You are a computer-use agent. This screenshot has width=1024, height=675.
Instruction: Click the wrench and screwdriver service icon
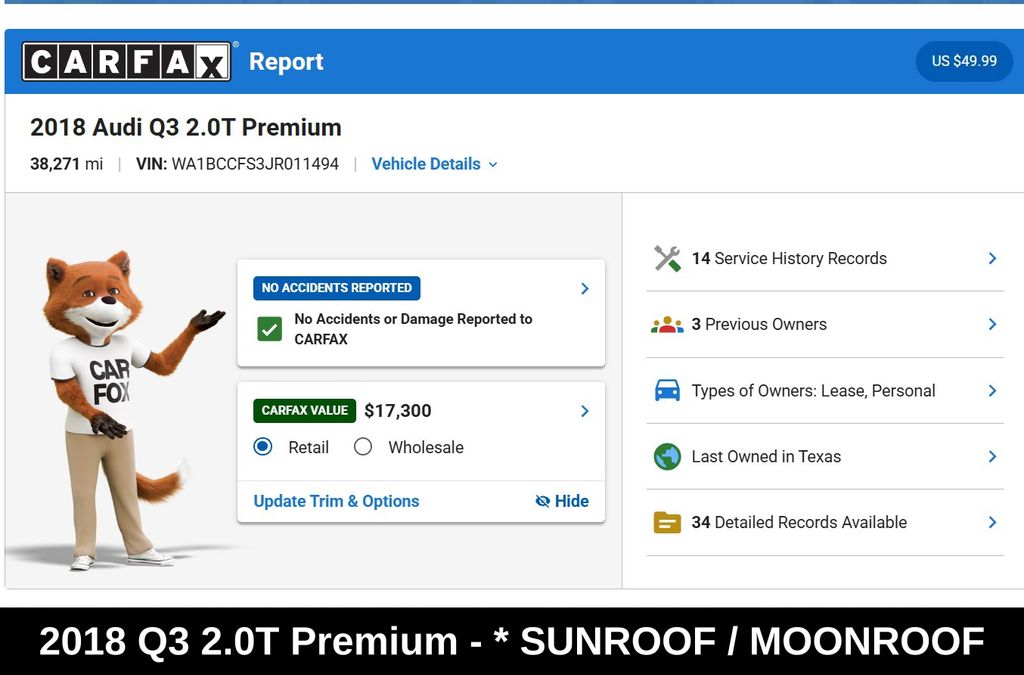click(667, 259)
